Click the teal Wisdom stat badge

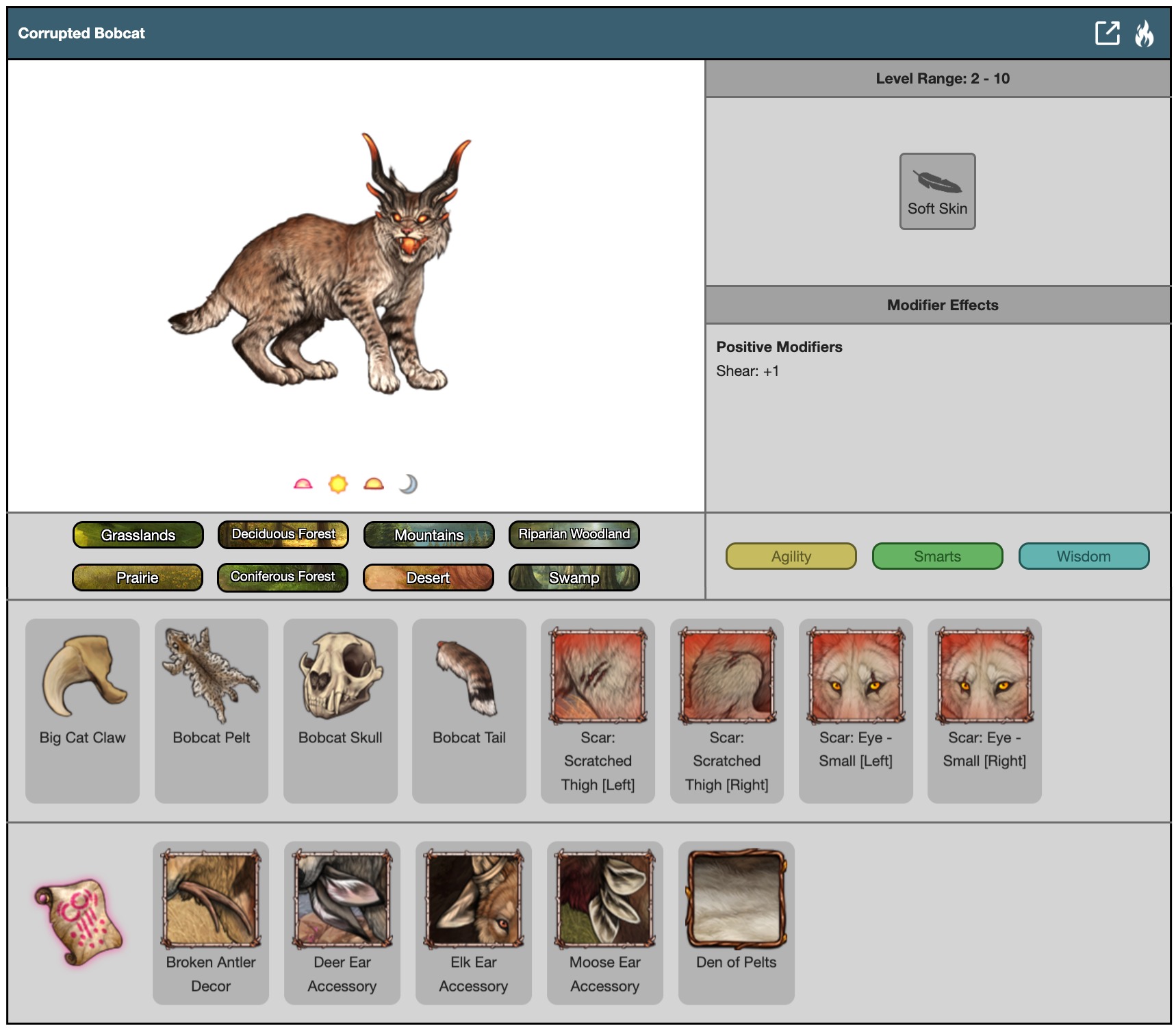1083,556
